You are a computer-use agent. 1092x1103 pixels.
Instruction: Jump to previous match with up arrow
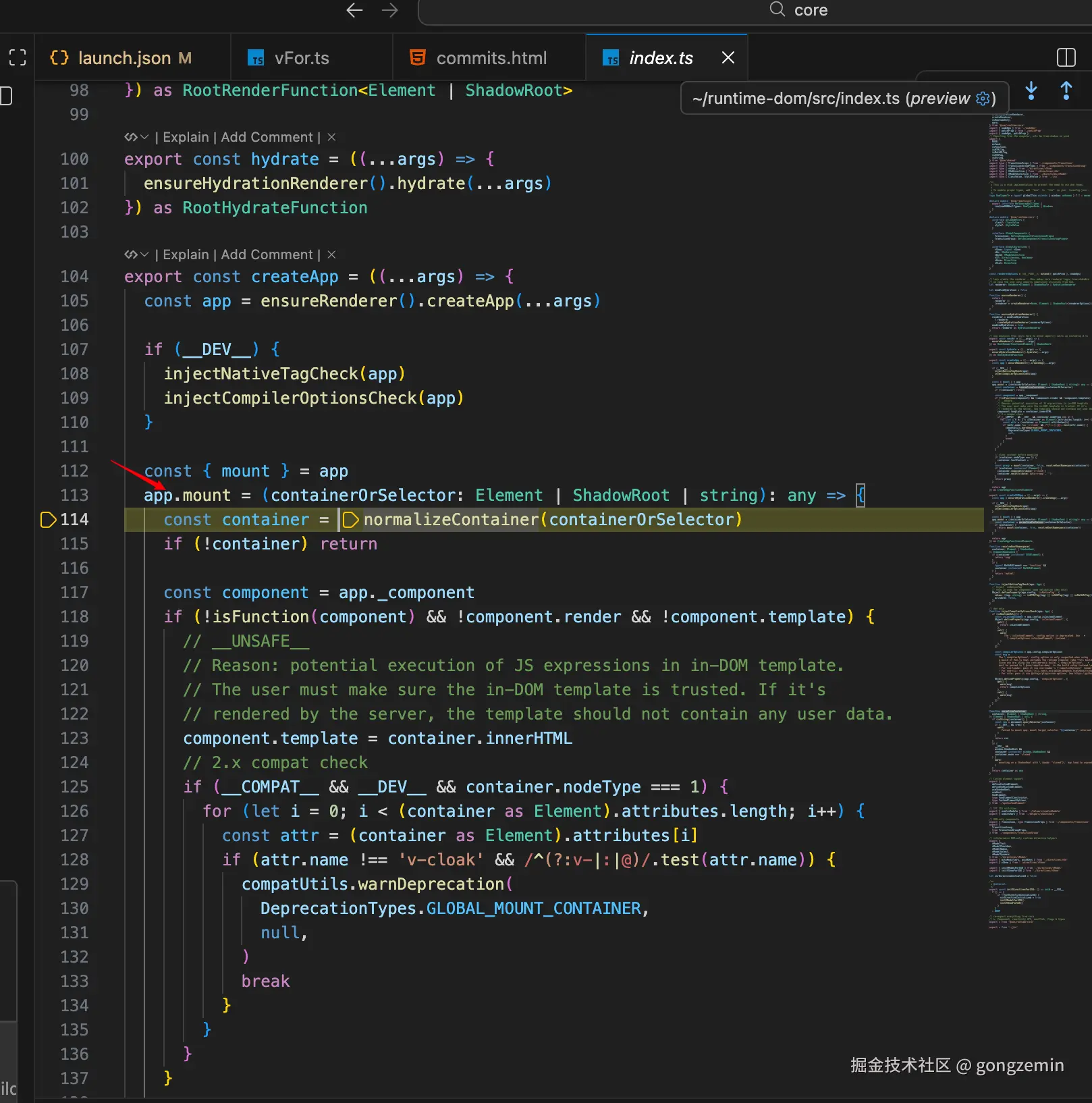(1066, 91)
